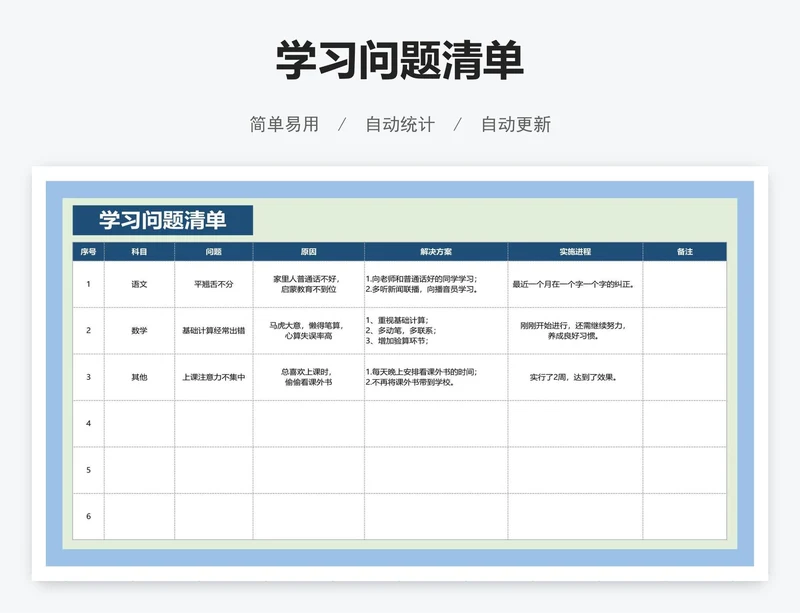Screen dimensions: 800x613
Task: Select the 最近一个月 progress cell
Action: tap(576, 284)
